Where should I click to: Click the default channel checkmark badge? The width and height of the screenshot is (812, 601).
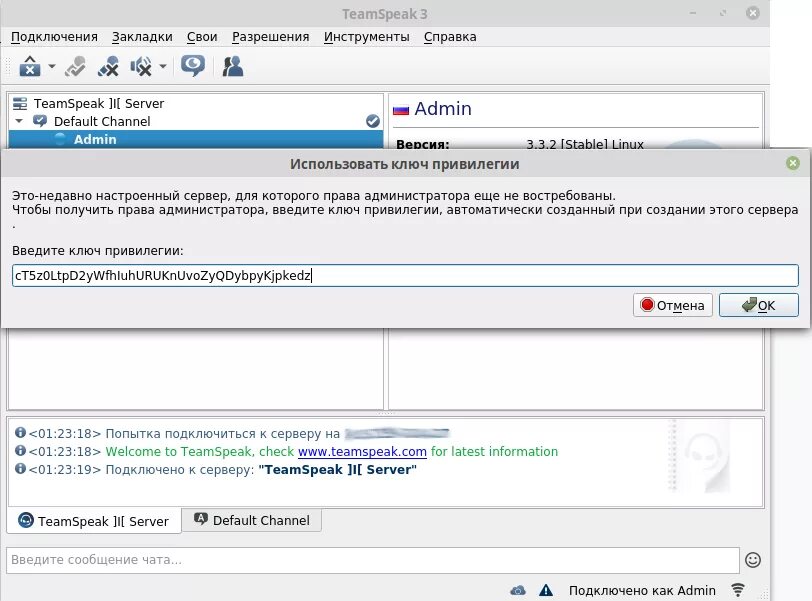coord(372,121)
